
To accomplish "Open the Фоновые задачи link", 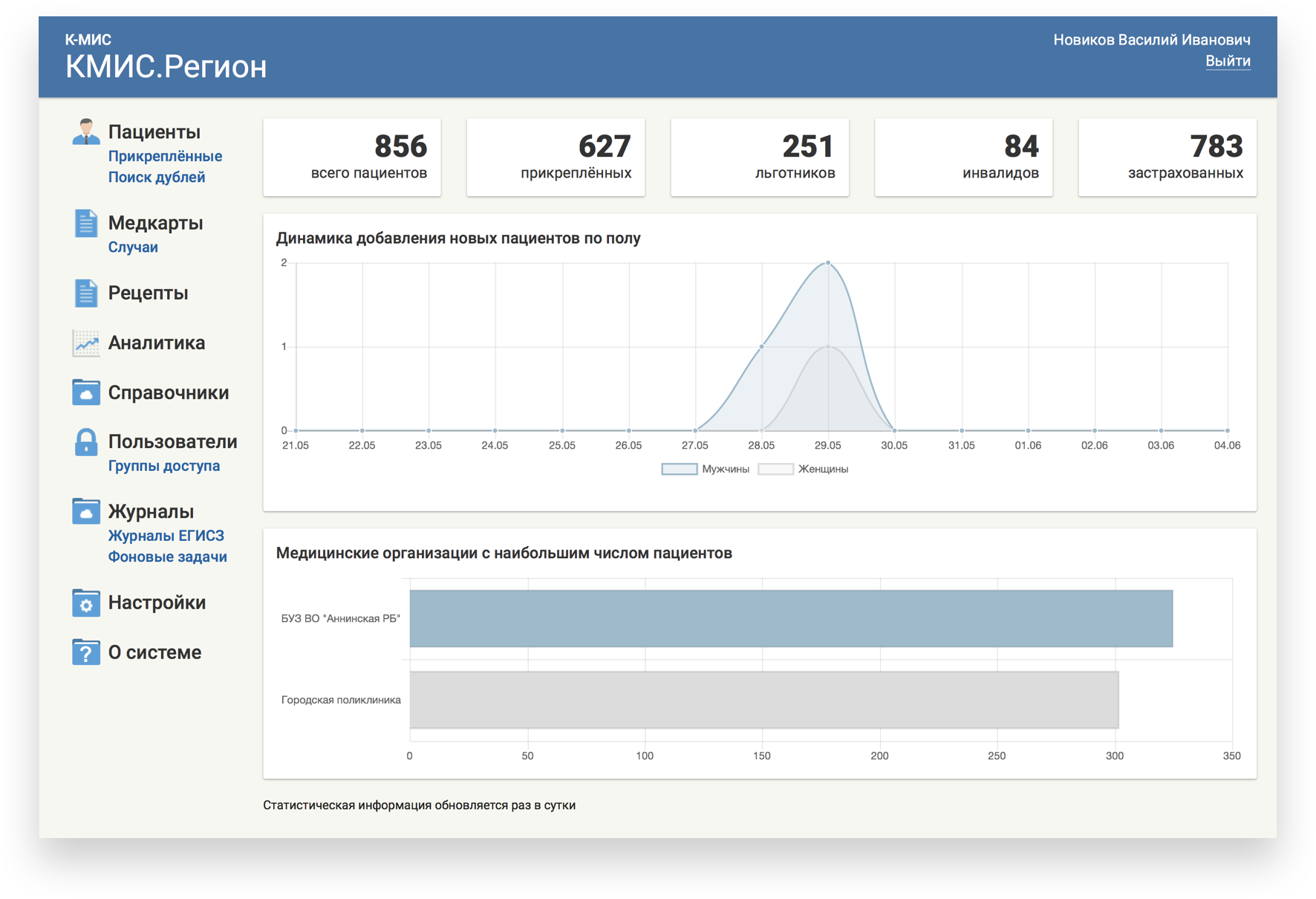I will pyautogui.click(x=168, y=556).
